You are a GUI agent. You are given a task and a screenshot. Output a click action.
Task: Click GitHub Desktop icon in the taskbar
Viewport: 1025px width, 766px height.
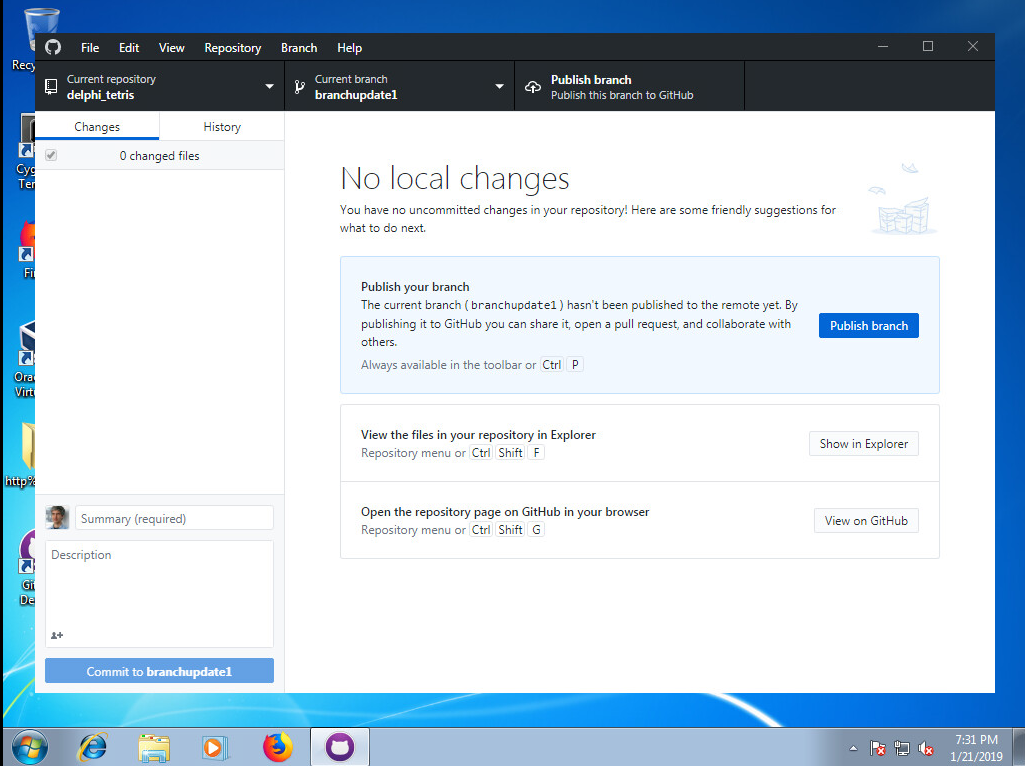340,746
